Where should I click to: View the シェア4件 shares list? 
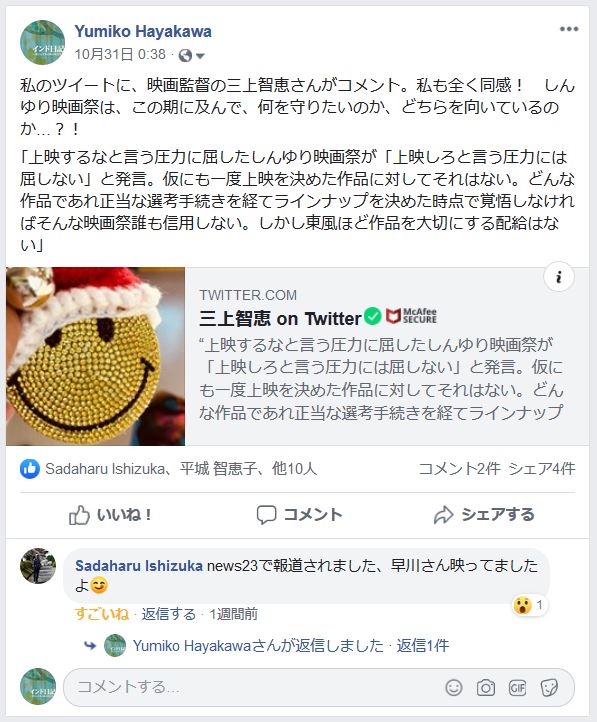pyautogui.click(x=542, y=469)
